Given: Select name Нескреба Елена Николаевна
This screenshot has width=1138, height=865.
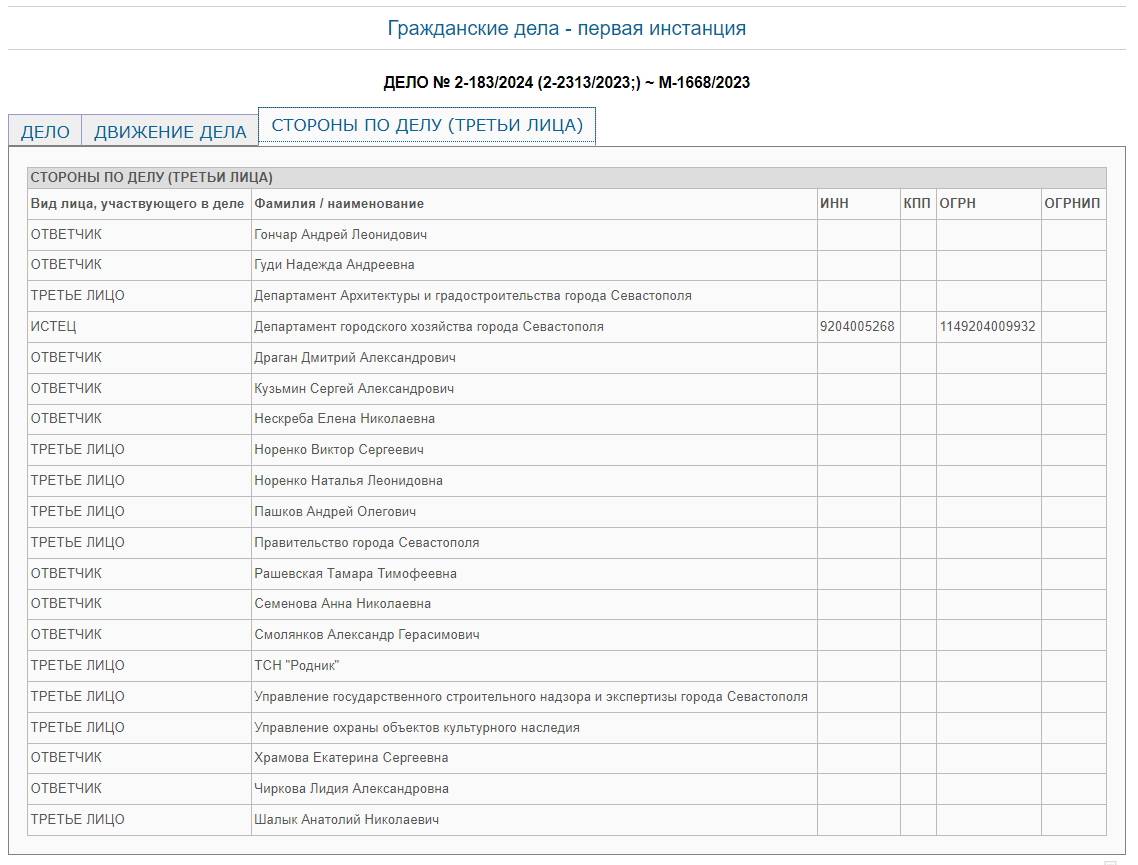Looking at the screenshot, I should click(345, 419).
